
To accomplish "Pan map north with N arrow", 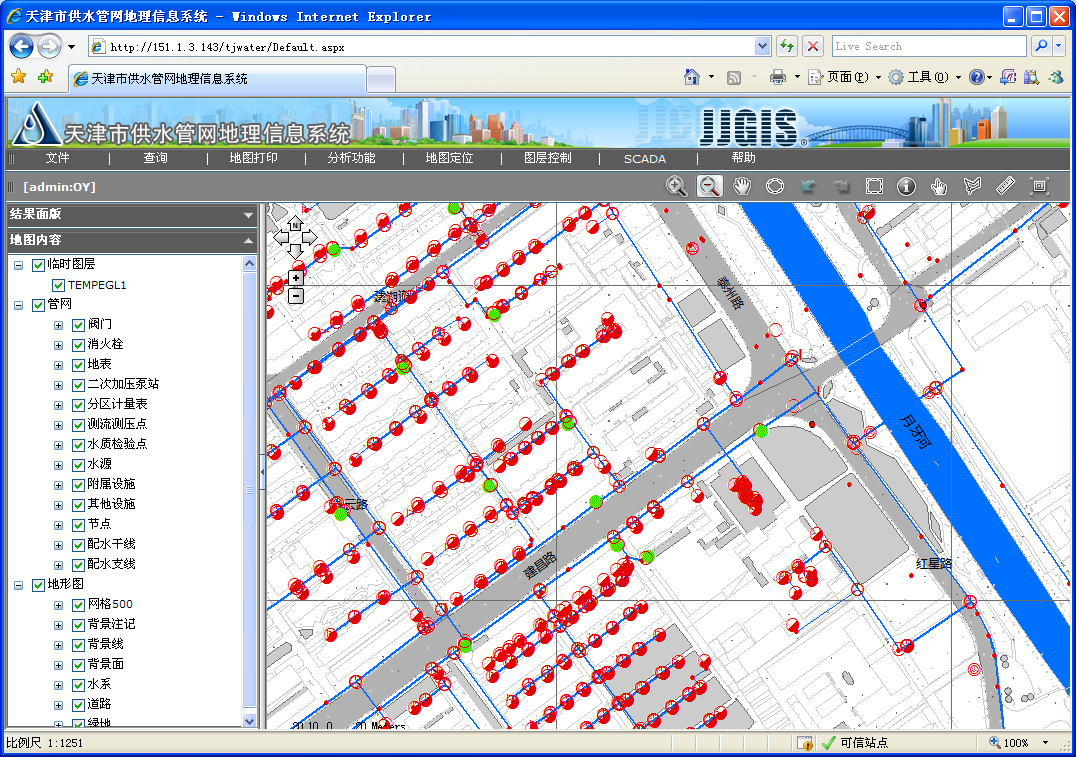I will coord(295,224).
